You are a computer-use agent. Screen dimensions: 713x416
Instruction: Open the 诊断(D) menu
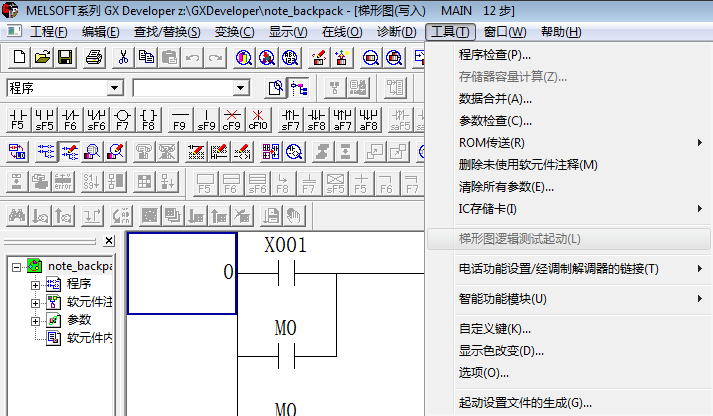[x=397, y=32]
